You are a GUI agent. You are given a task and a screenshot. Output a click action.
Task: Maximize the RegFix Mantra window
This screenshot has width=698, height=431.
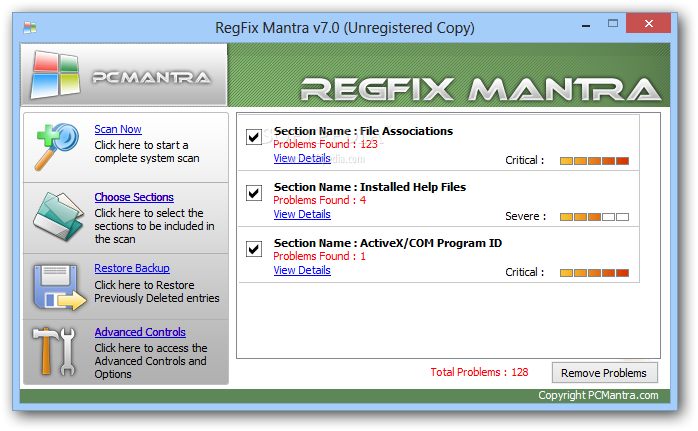pyautogui.click(x=613, y=23)
